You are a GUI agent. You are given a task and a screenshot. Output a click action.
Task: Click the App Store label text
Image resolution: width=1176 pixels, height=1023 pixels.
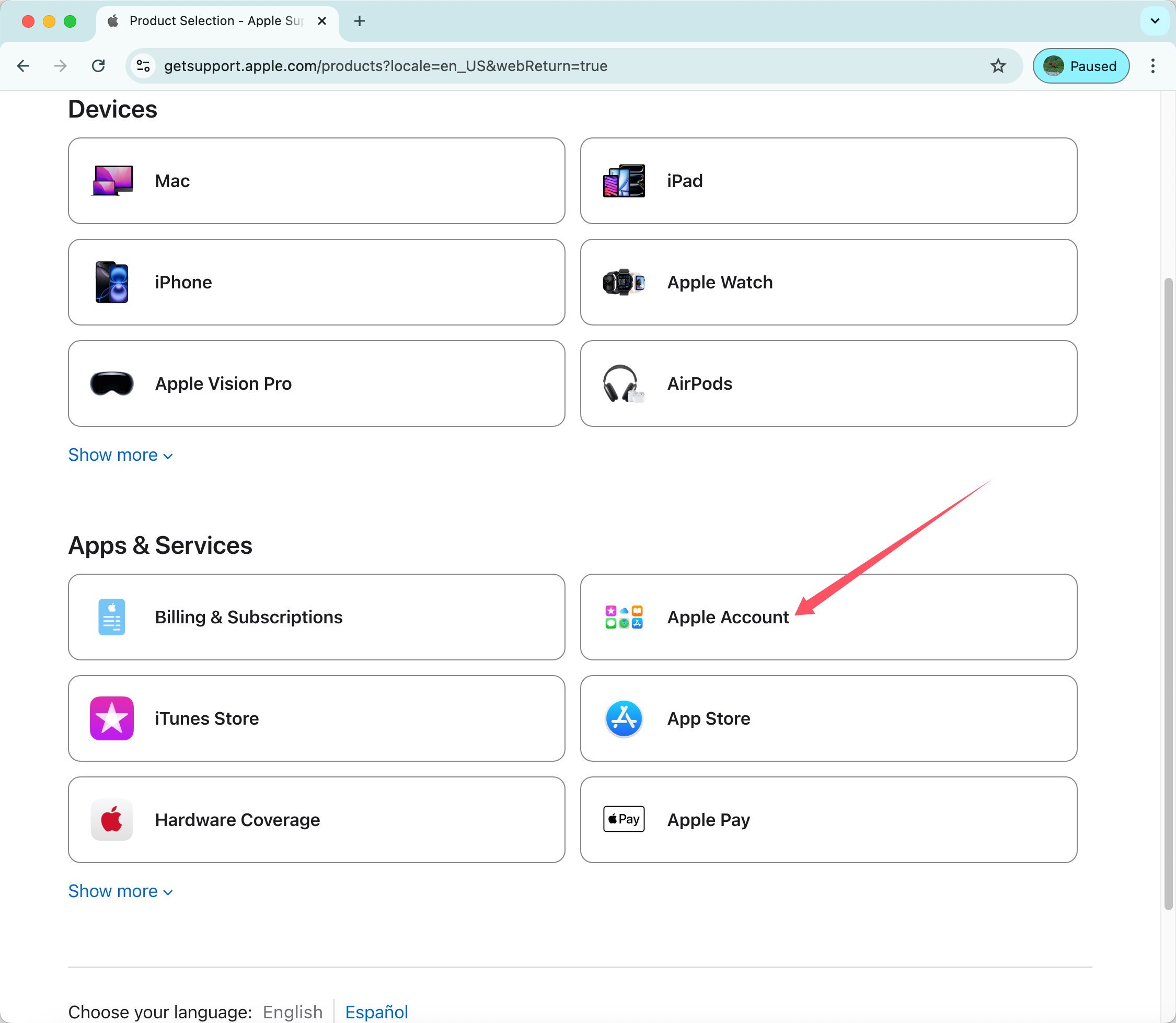pos(709,718)
